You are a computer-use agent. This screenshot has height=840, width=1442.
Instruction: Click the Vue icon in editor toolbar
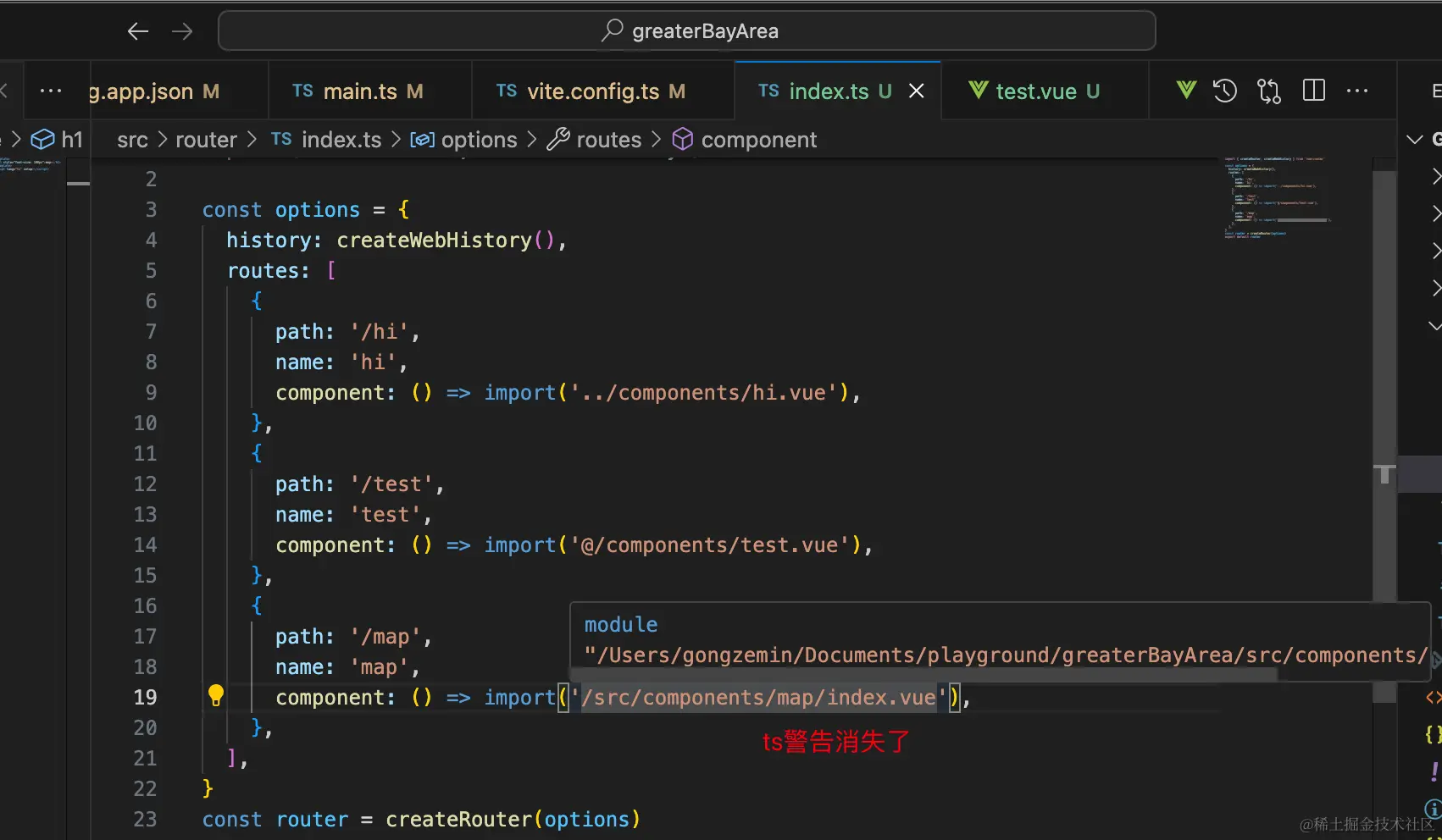coord(1186,90)
